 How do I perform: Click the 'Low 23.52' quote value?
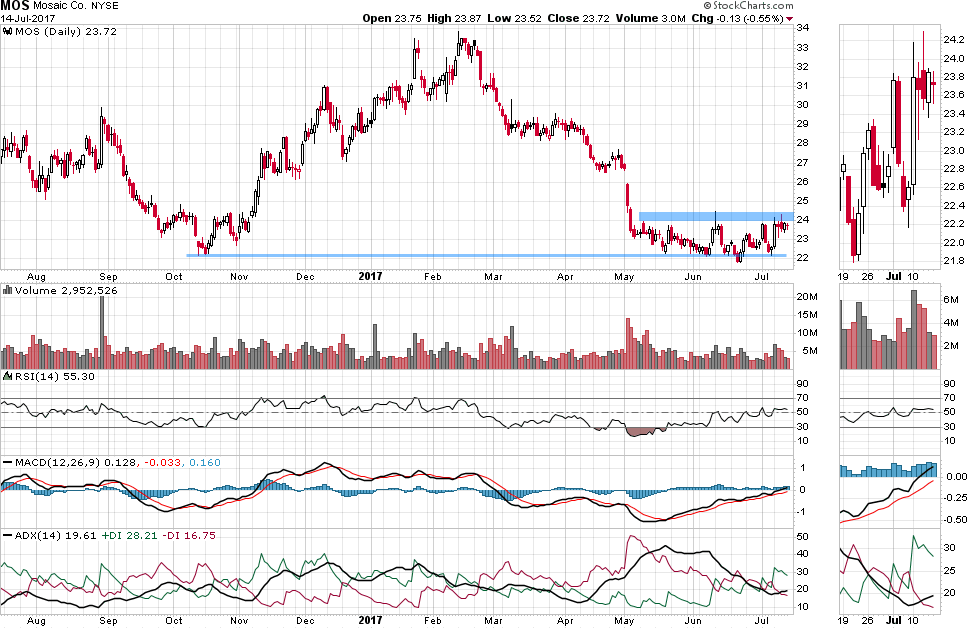(514, 18)
